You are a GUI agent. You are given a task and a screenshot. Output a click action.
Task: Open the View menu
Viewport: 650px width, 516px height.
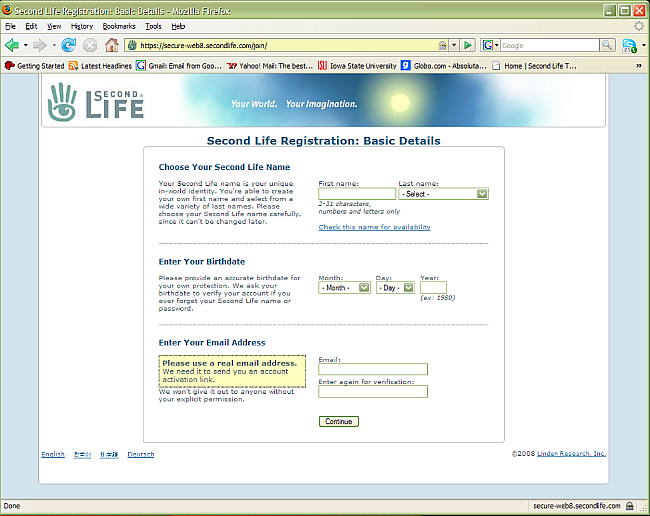click(x=54, y=26)
